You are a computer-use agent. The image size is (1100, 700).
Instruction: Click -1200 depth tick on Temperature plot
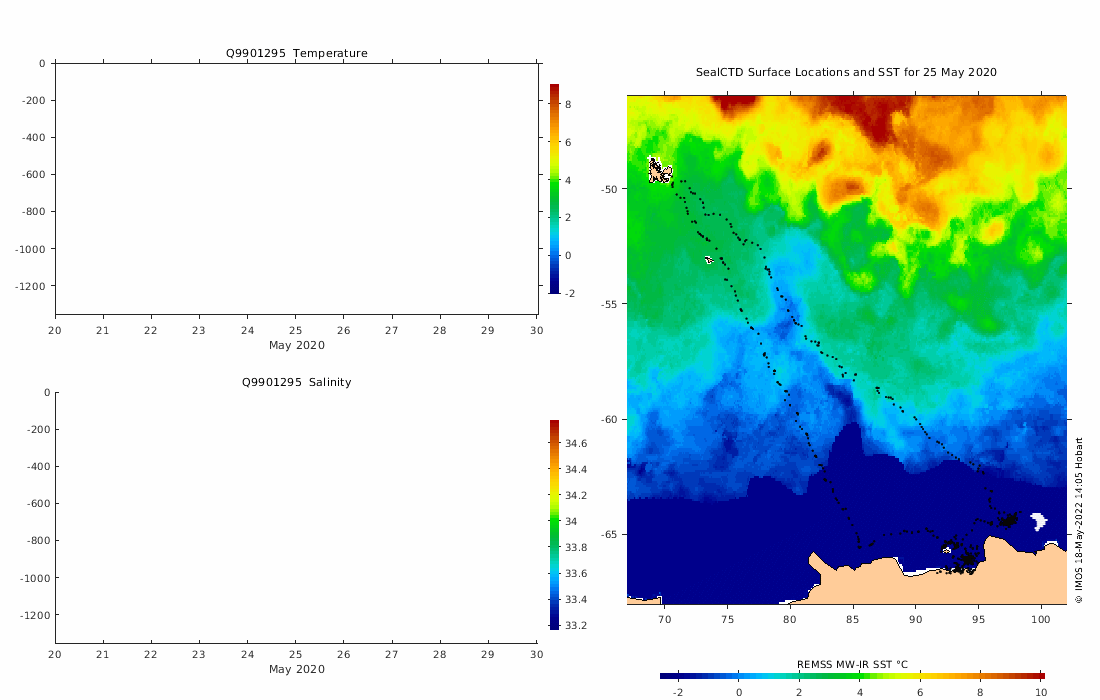(x=30, y=286)
